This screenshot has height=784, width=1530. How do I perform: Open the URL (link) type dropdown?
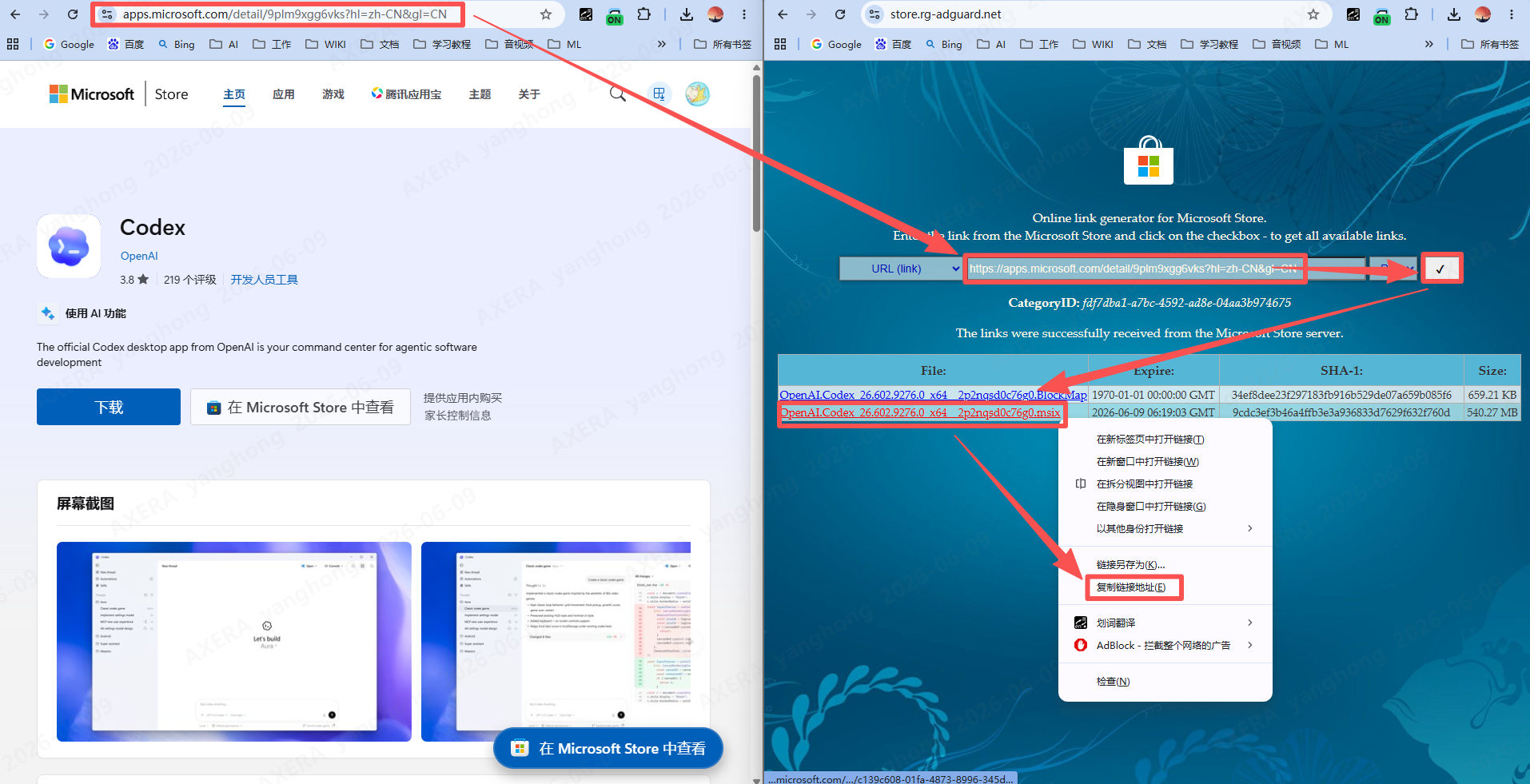(901, 269)
